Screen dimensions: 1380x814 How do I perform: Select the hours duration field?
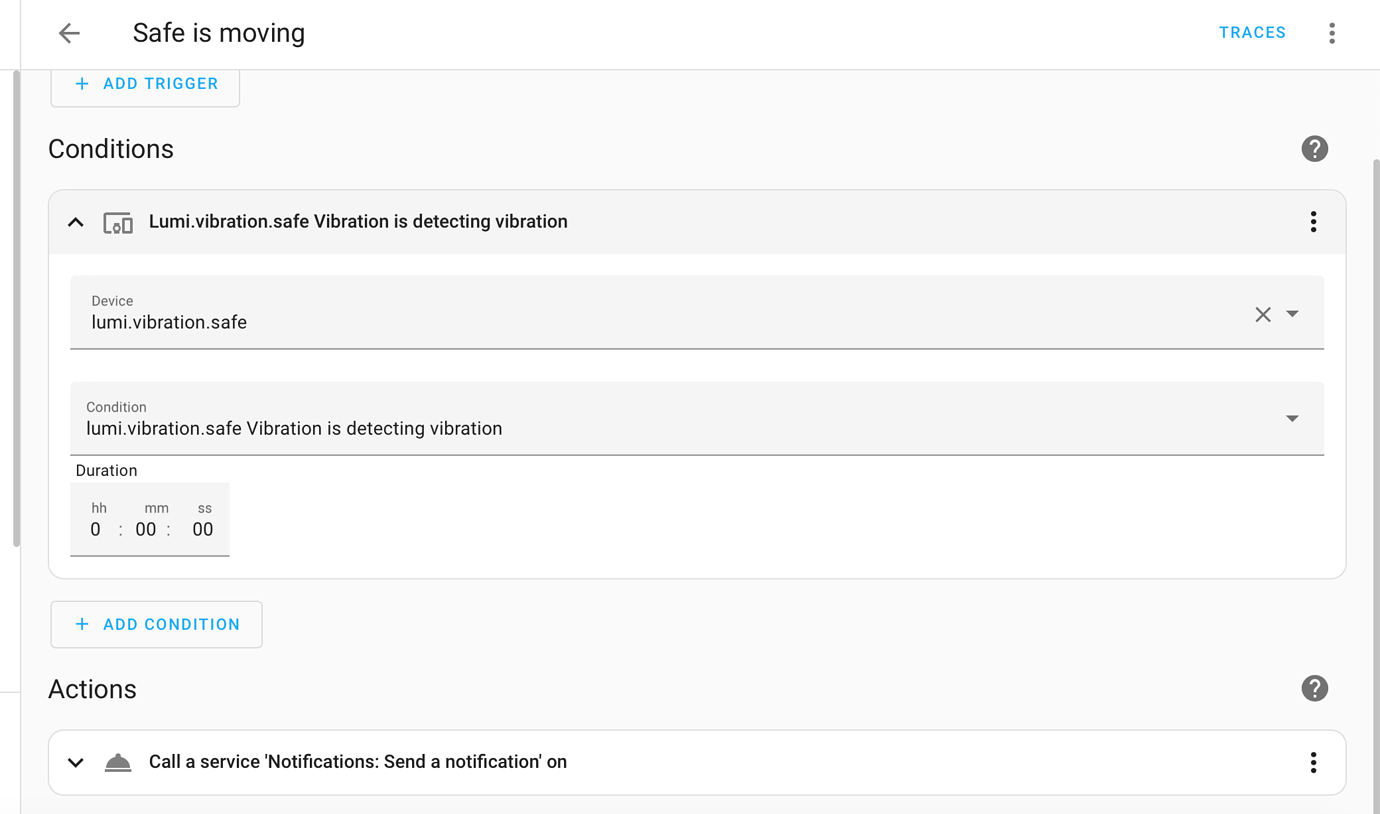click(x=96, y=529)
